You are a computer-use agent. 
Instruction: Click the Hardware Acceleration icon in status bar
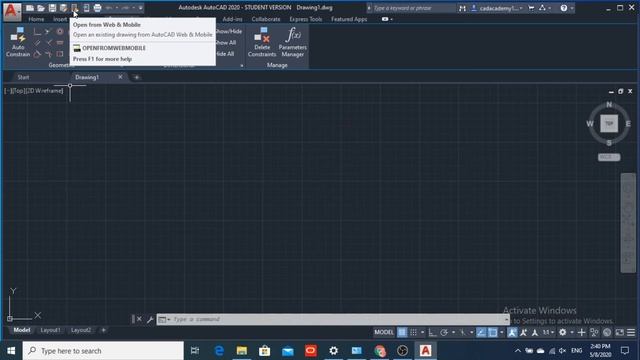(x=607, y=332)
